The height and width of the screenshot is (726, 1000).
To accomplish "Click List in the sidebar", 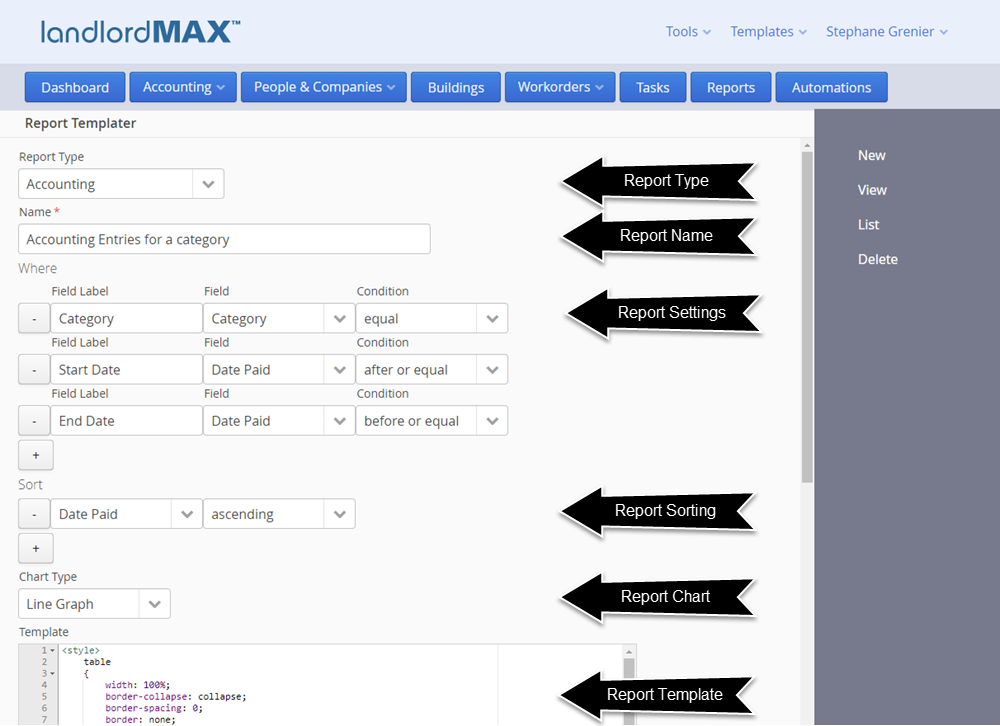I will click(x=868, y=225).
